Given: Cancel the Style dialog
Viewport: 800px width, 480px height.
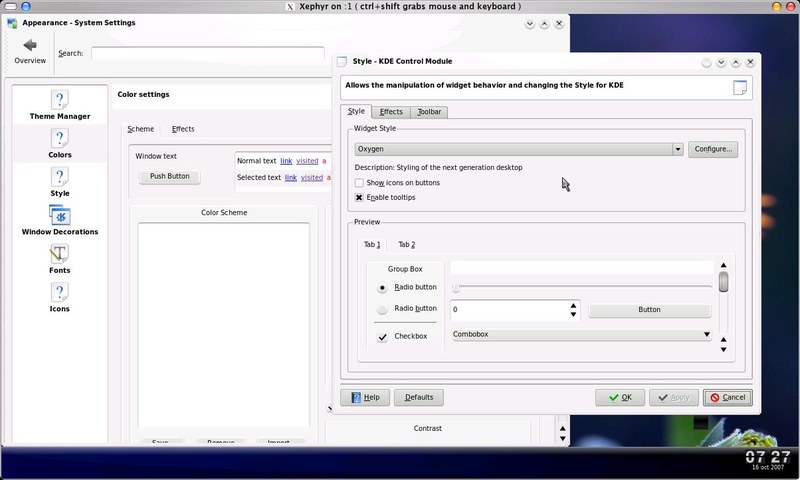Looking at the screenshot, I should 728,397.
